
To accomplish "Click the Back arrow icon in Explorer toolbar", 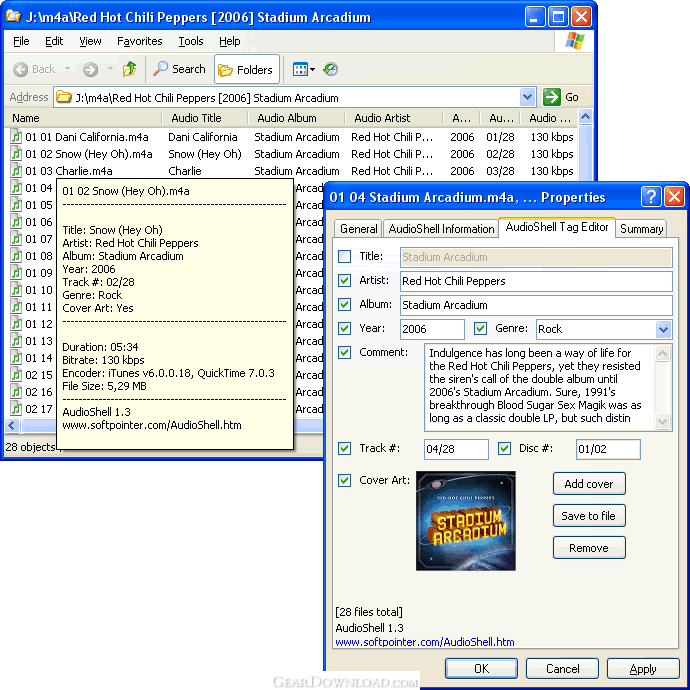I will (x=20, y=70).
